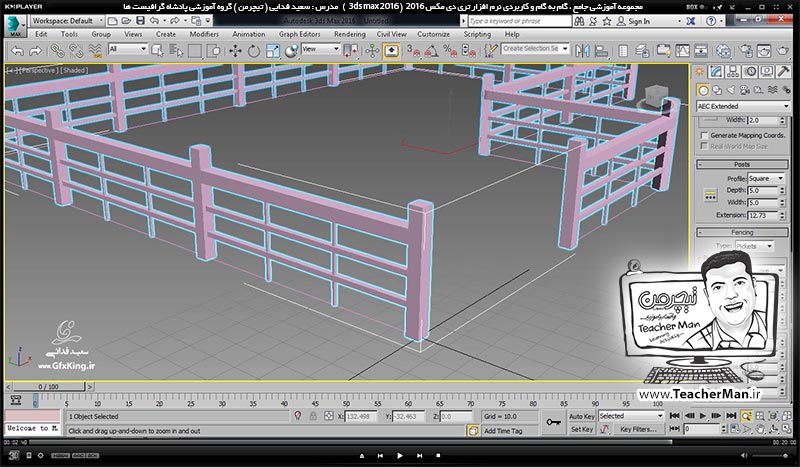Screen dimensions: 800x467
Task: Click the Render Production teapot icon
Action: pos(783,51)
